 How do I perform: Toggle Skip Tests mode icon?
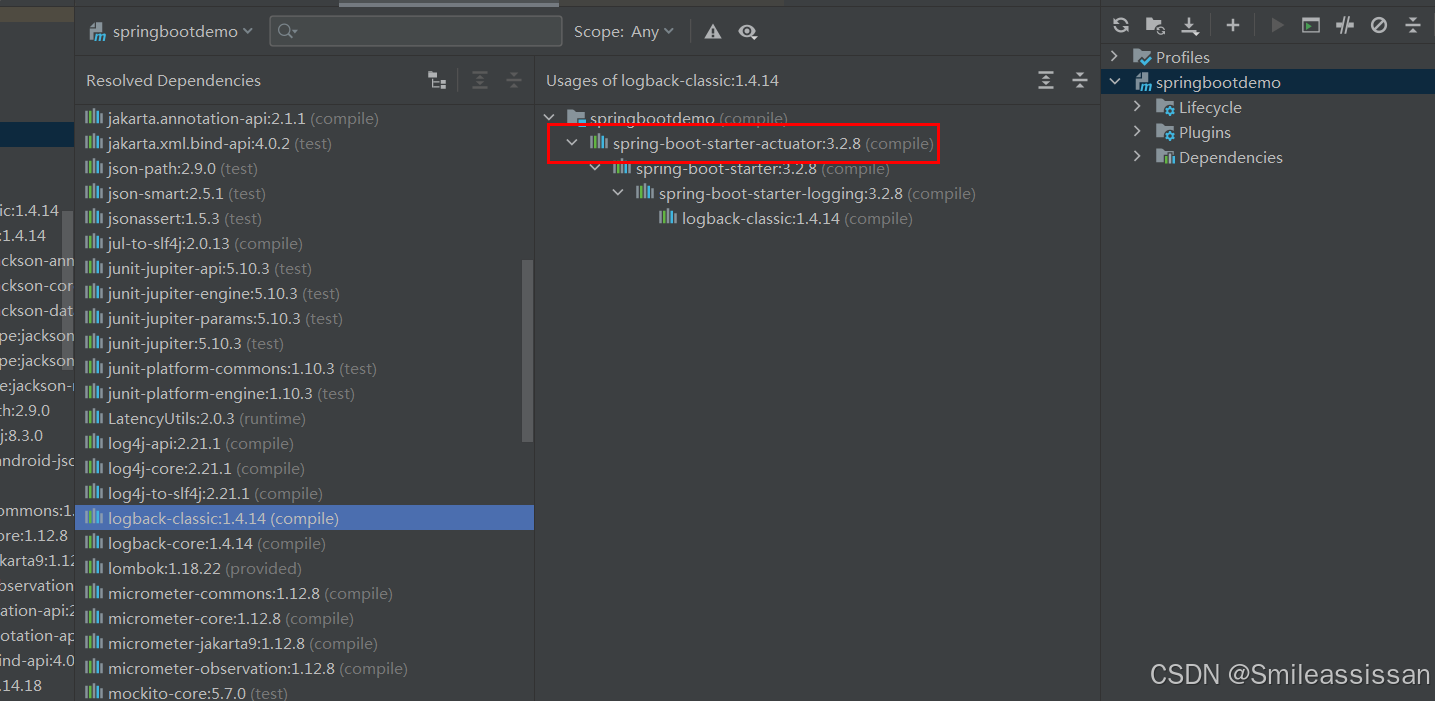click(x=1379, y=26)
